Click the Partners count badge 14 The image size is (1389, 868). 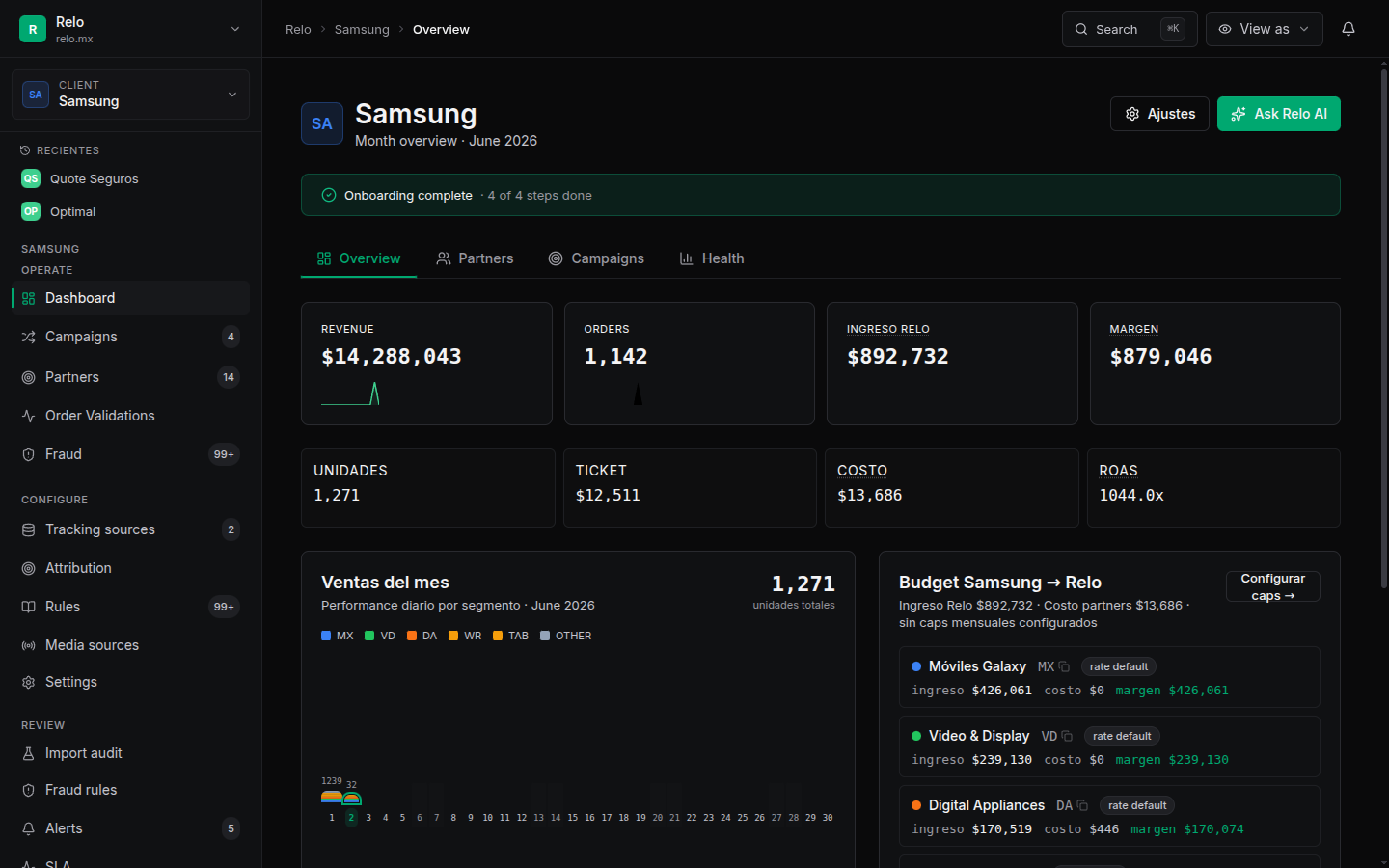pyautogui.click(x=229, y=377)
